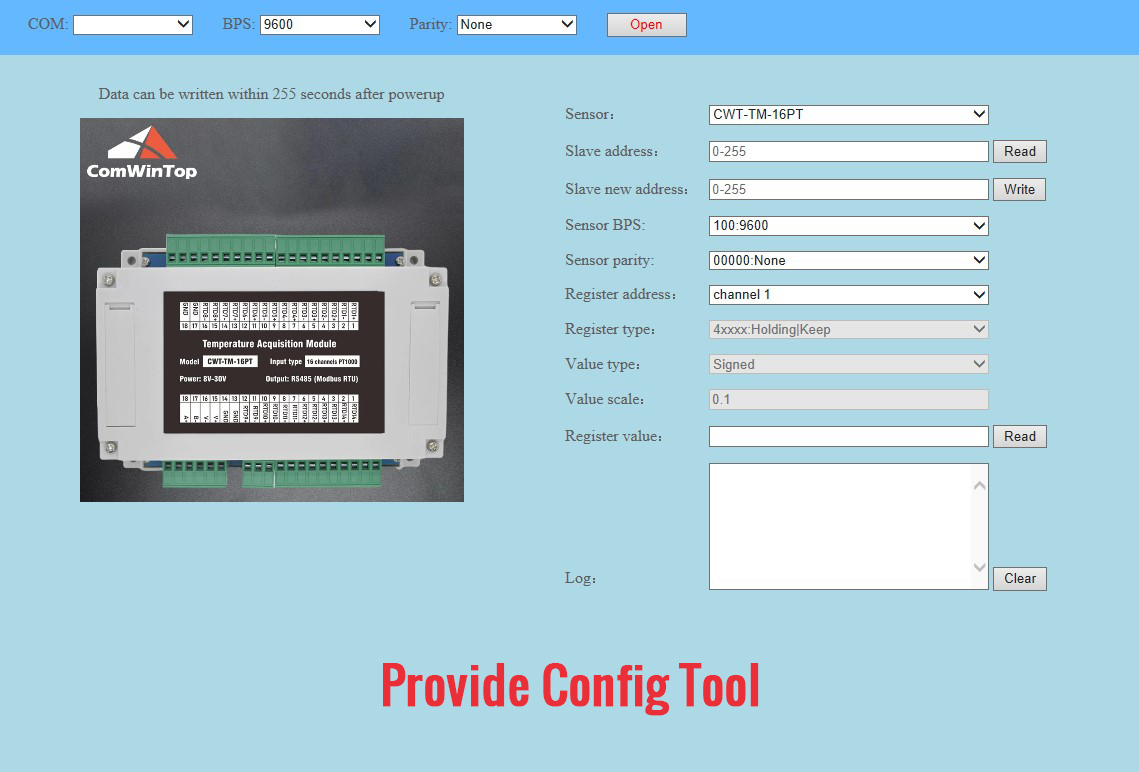Click the Register type Holding|Keep dropdown
Image resolution: width=1139 pixels, height=772 pixels.
pyautogui.click(x=848, y=330)
